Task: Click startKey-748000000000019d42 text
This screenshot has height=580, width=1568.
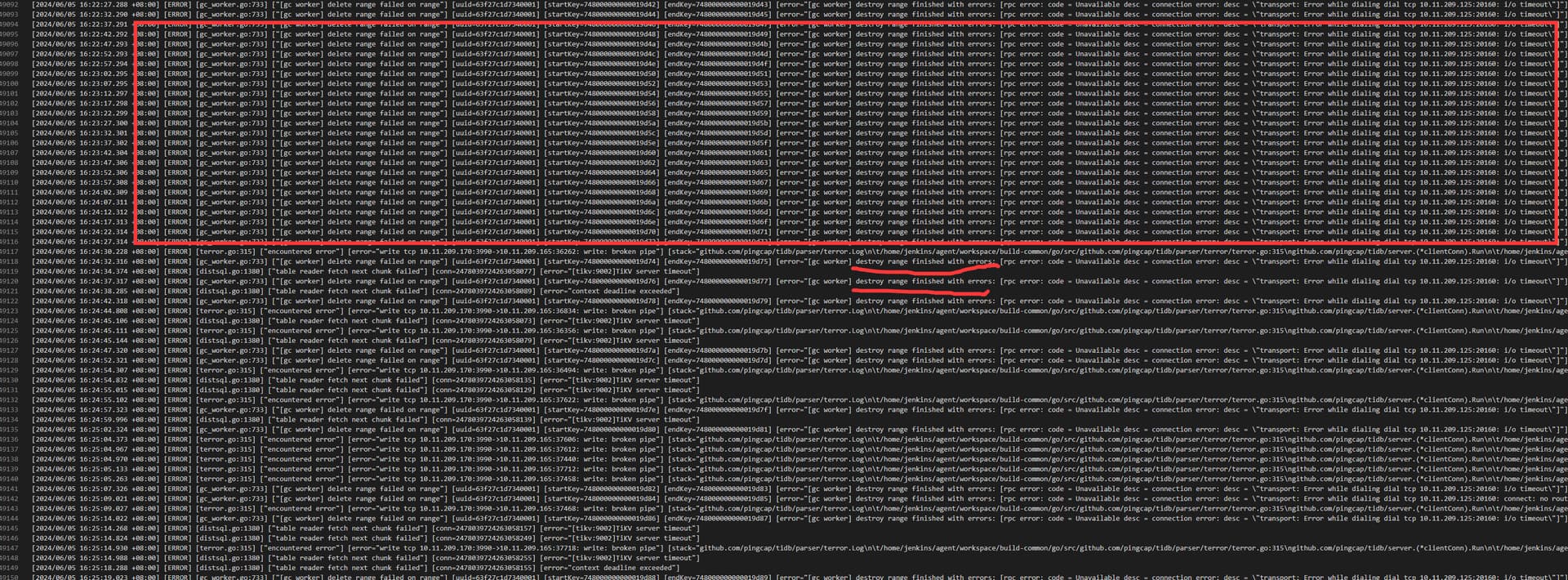Action: pyautogui.click(x=602, y=4)
